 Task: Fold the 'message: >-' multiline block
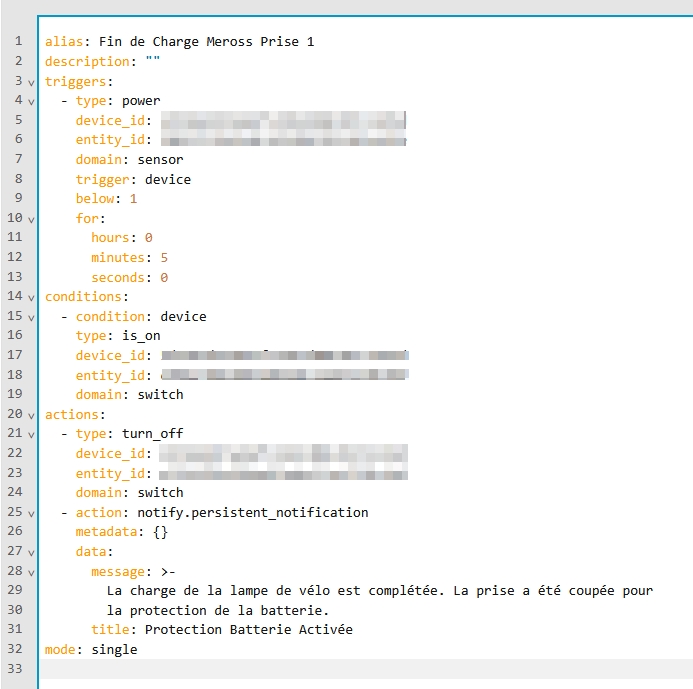pyautogui.click(x=31, y=572)
